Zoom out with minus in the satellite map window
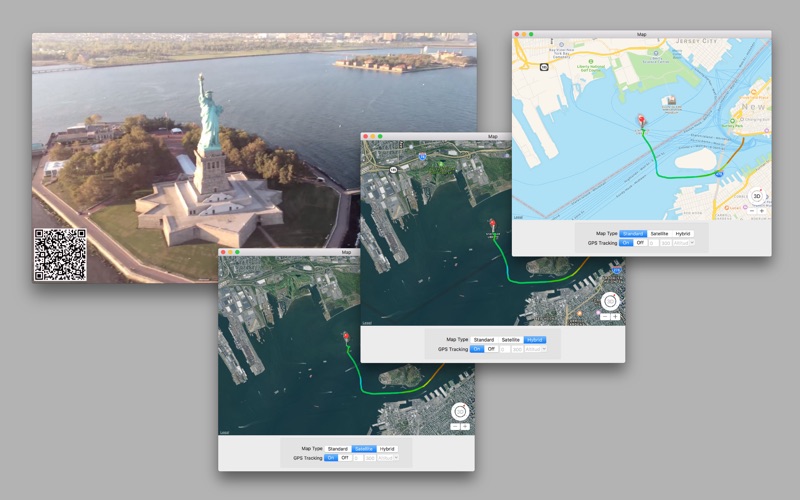The height and width of the screenshot is (500, 800). (x=455, y=427)
